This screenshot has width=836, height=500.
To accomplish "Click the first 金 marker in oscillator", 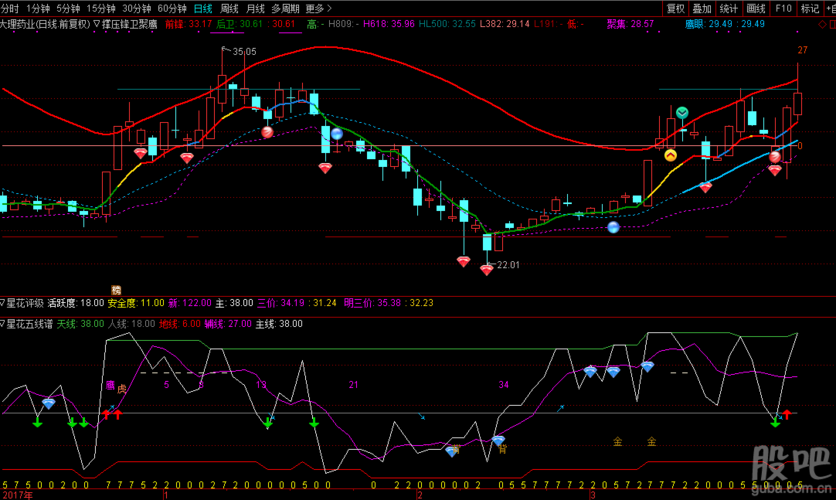I will click(617, 441).
